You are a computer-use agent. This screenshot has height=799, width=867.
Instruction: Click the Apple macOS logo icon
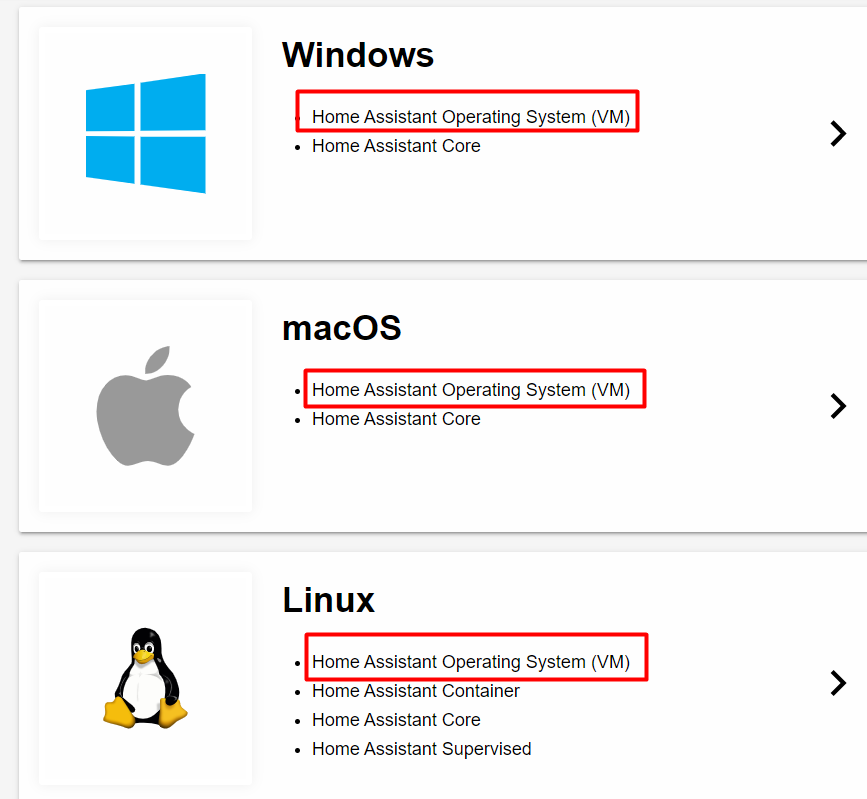[x=145, y=406]
